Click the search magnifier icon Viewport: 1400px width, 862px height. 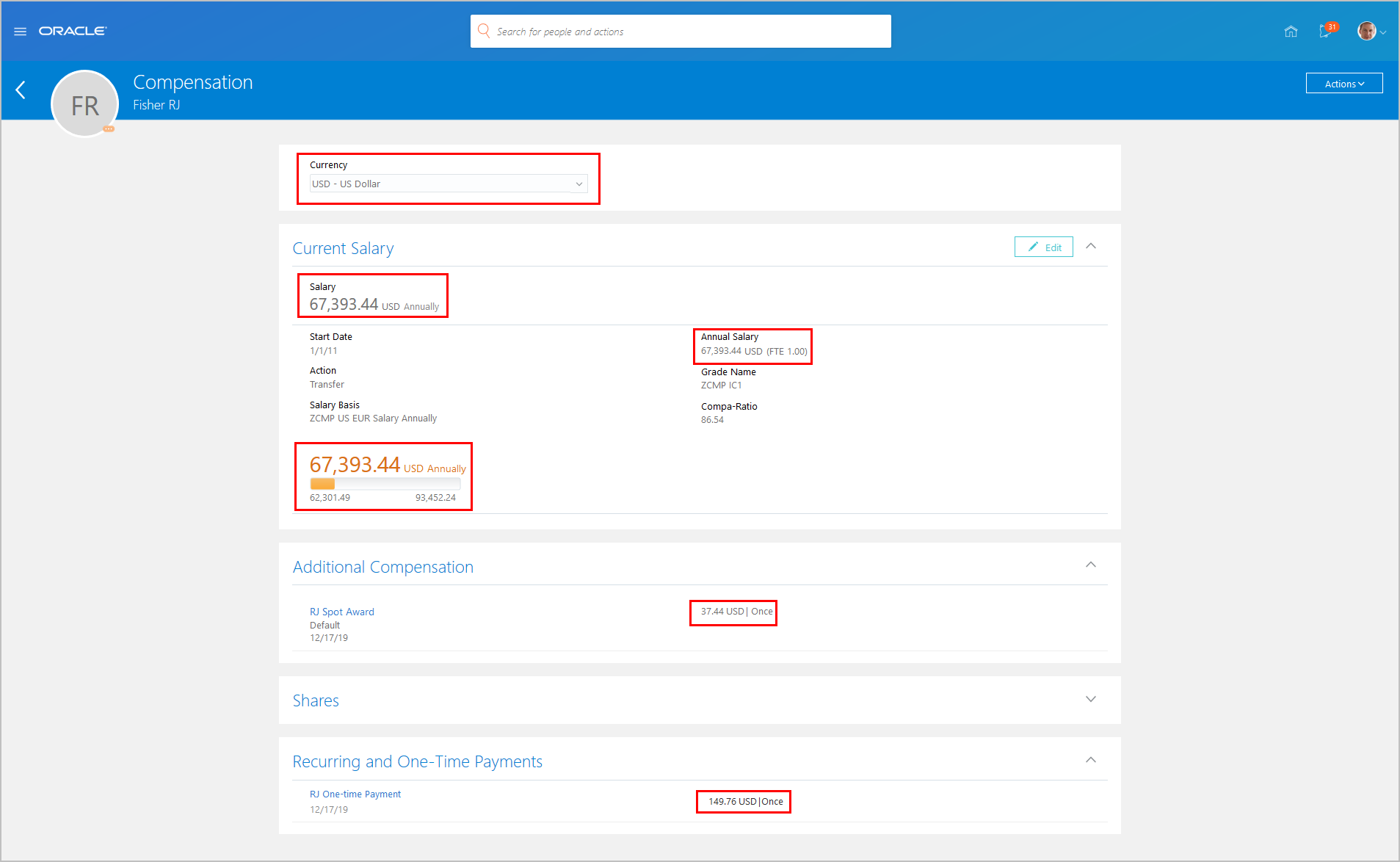(x=484, y=31)
